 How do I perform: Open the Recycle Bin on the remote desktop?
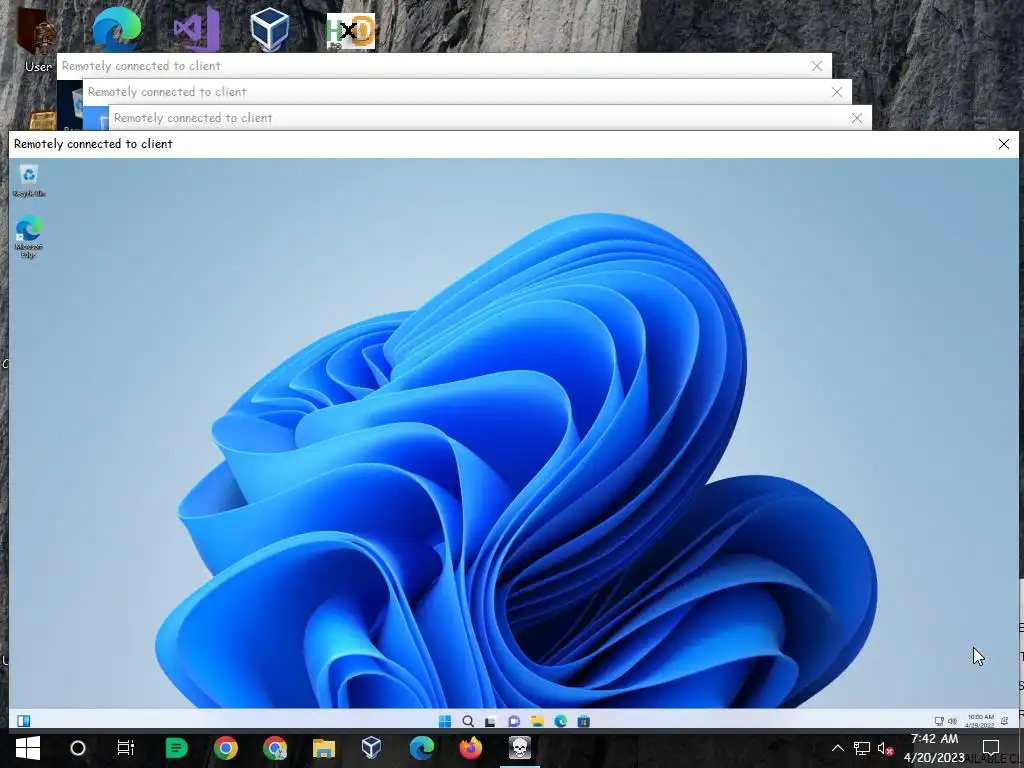tap(28, 180)
